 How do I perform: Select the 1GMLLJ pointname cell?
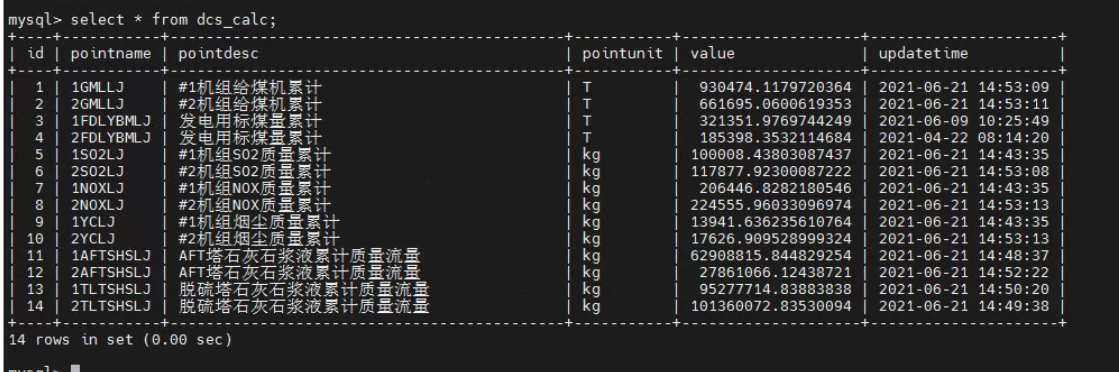coord(97,88)
